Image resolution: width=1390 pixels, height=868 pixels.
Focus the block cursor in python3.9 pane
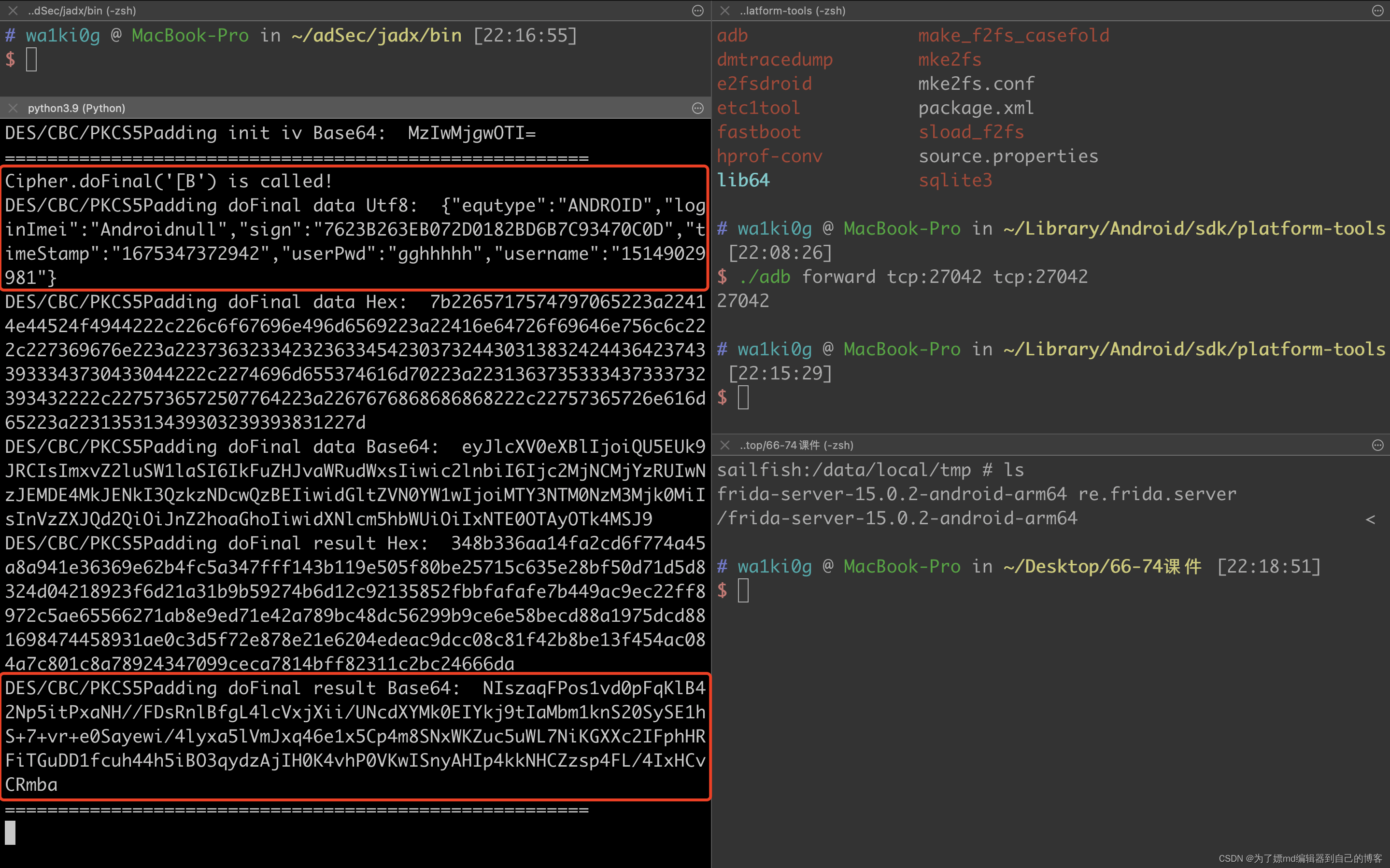click(x=10, y=832)
